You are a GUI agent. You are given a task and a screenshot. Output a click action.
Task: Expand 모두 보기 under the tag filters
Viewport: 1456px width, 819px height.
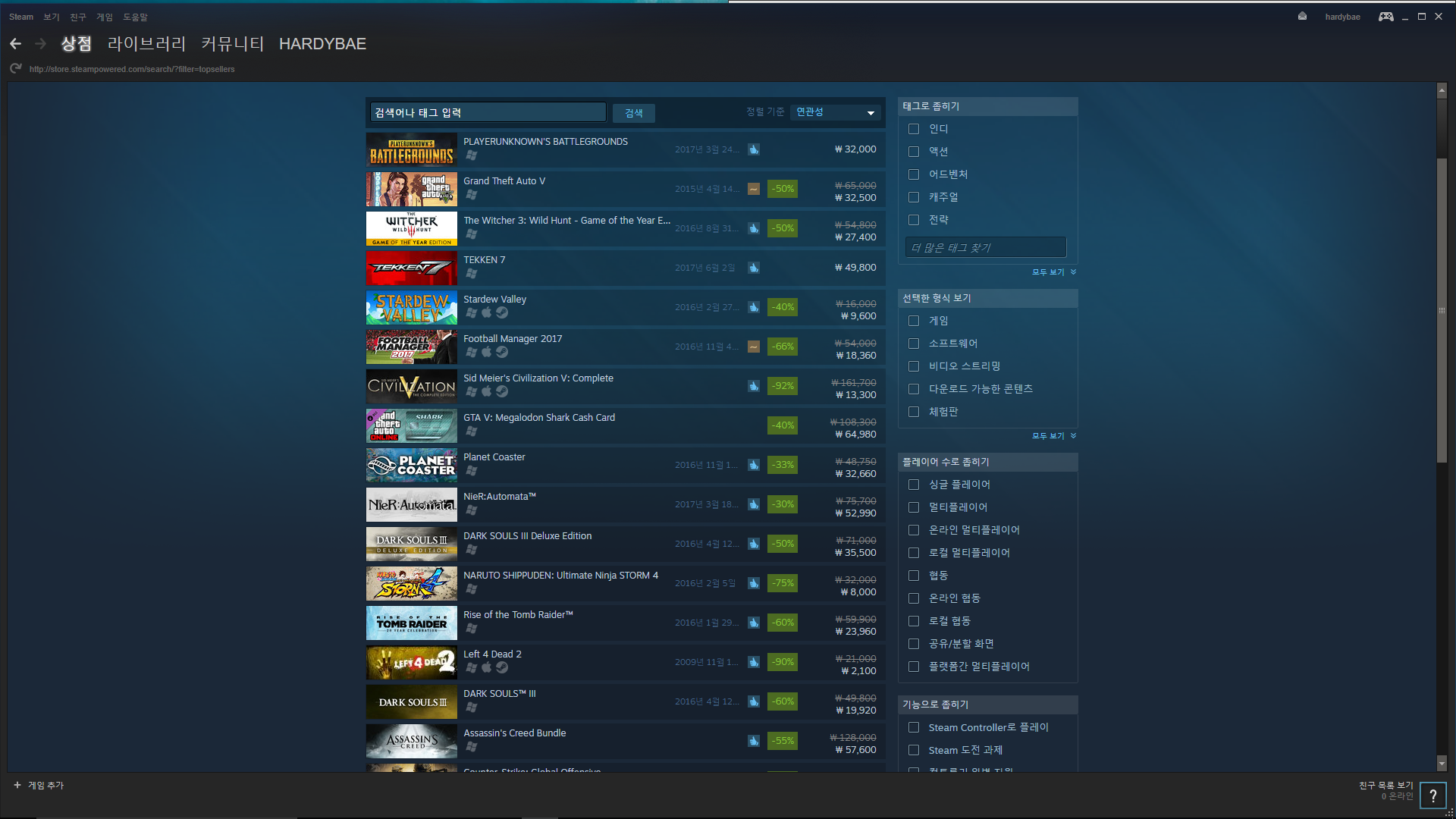(1053, 272)
